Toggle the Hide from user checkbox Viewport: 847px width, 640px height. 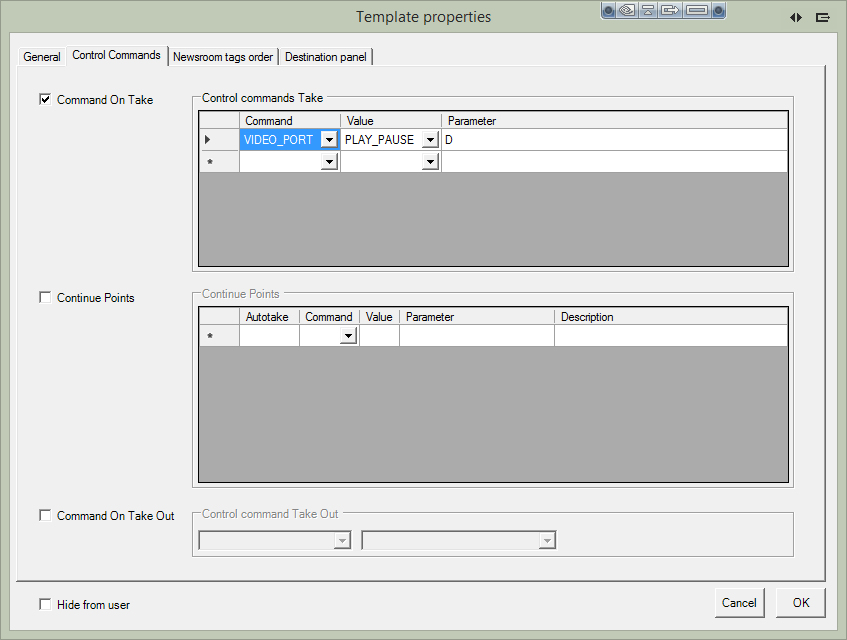click(x=45, y=604)
